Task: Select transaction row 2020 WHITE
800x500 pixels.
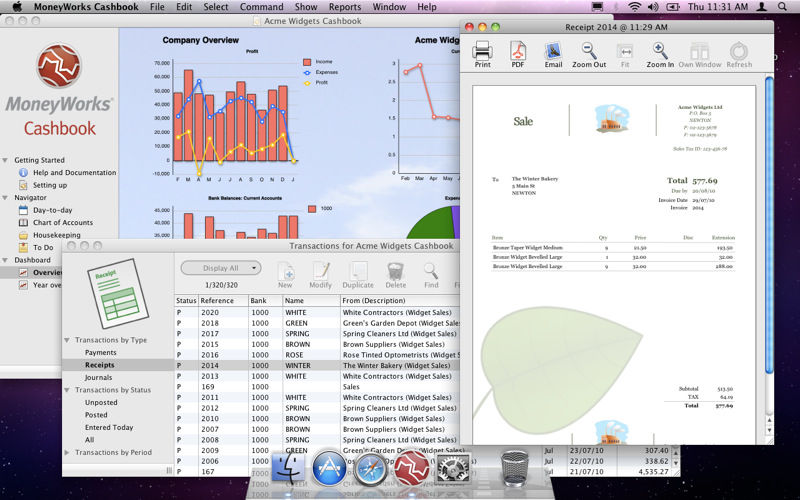Action: pos(317,312)
